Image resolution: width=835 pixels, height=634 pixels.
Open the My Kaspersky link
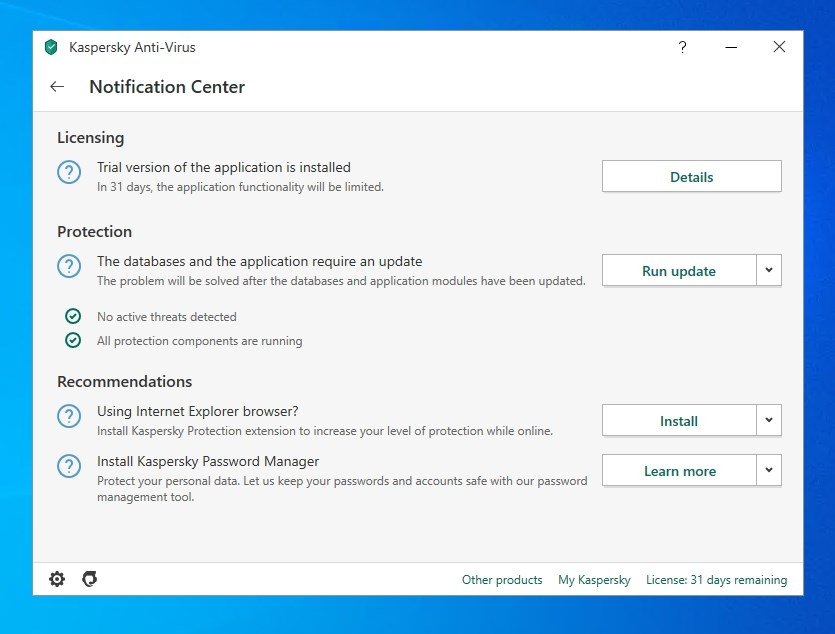[x=594, y=580]
